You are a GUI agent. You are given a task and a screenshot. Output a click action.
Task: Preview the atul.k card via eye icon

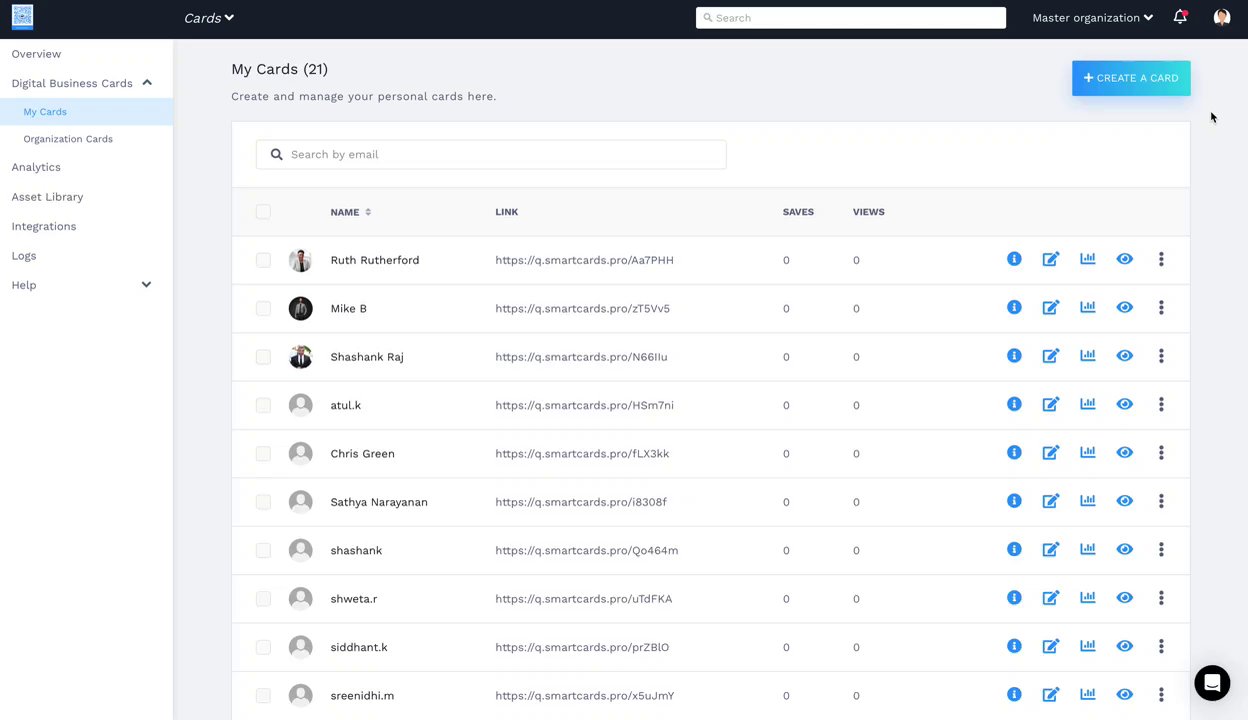(1125, 405)
